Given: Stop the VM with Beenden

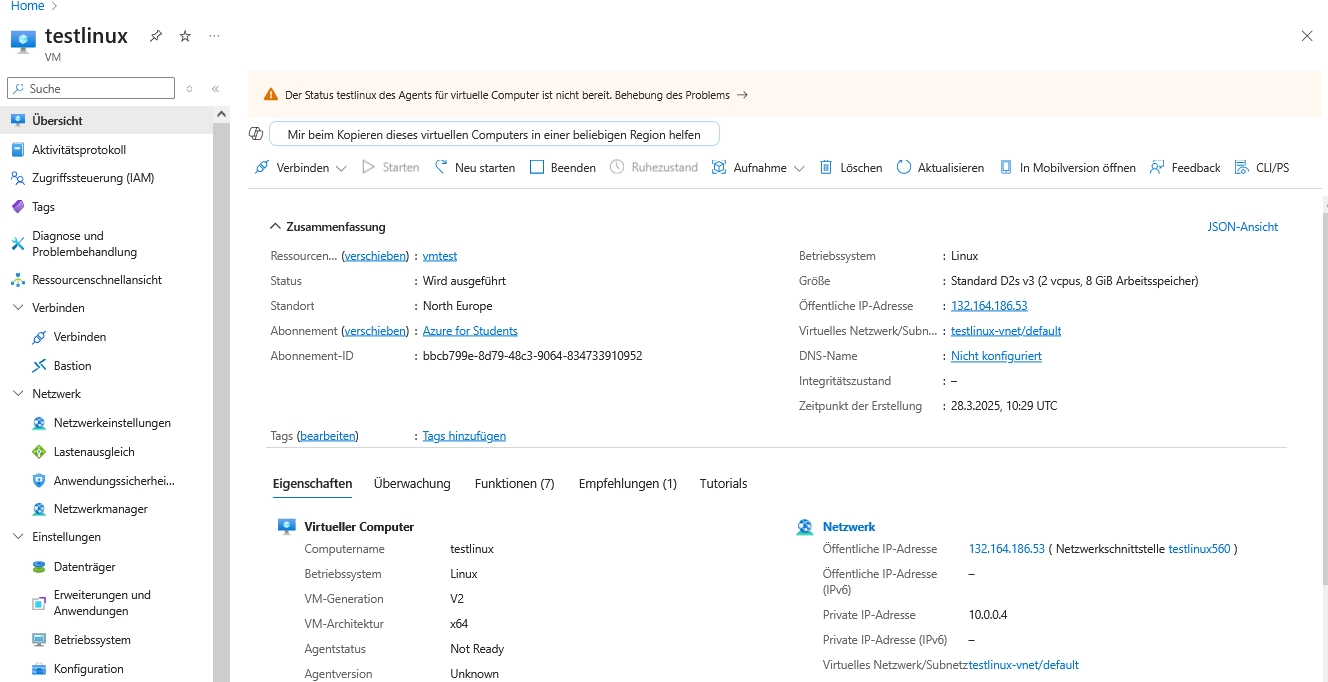Looking at the screenshot, I should click(x=563, y=168).
